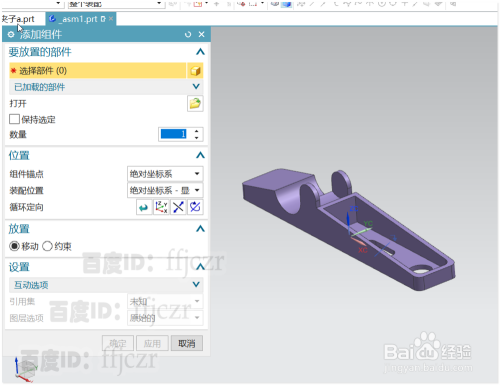Image resolution: width=500 pixels, height=385 pixels.
Task: Click the view triad in bottom-left corner
Action: pyautogui.click(x=25, y=369)
